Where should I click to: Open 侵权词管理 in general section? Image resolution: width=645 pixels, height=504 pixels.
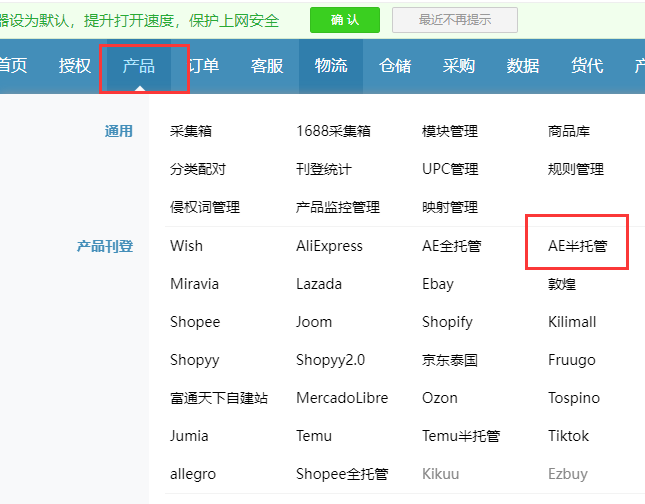coord(205,207)
